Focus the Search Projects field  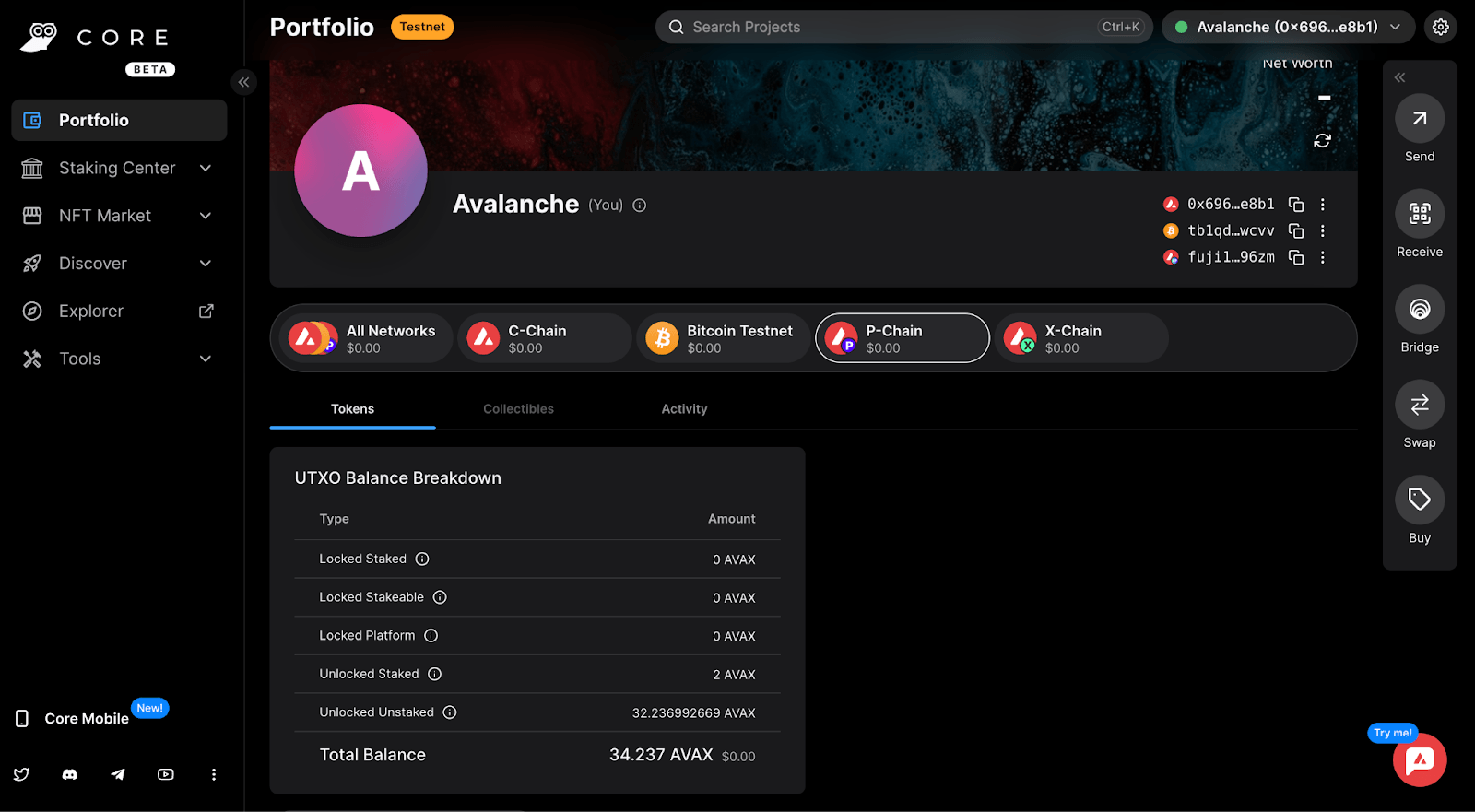pyautogui.click(x=903, y=27)
